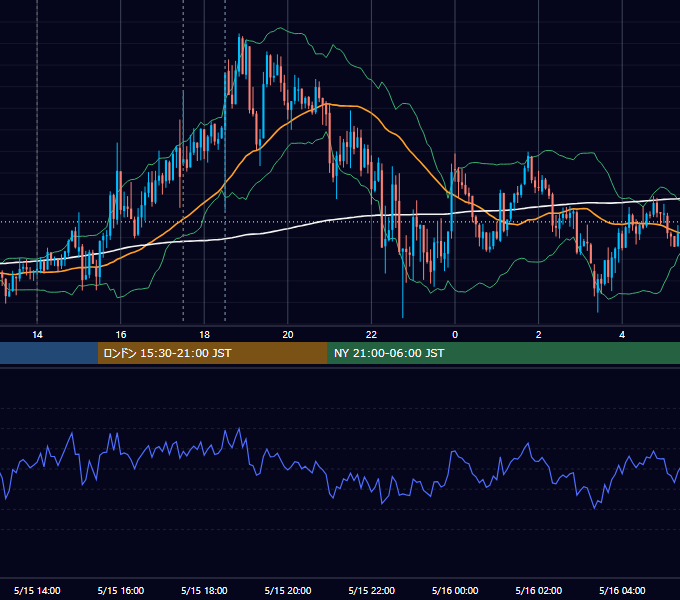Click the 5/15 22:00 time label
This screenshot has width=680, height=600.
(372, 590)
